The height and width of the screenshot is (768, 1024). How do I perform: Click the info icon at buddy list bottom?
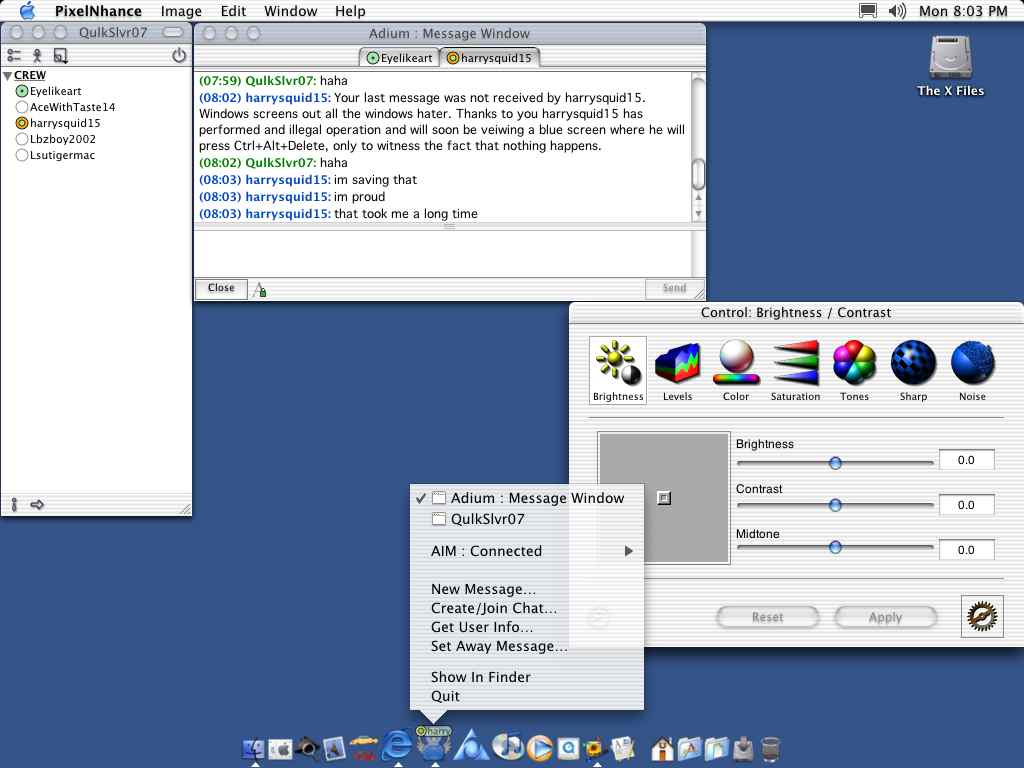(14, 504)
